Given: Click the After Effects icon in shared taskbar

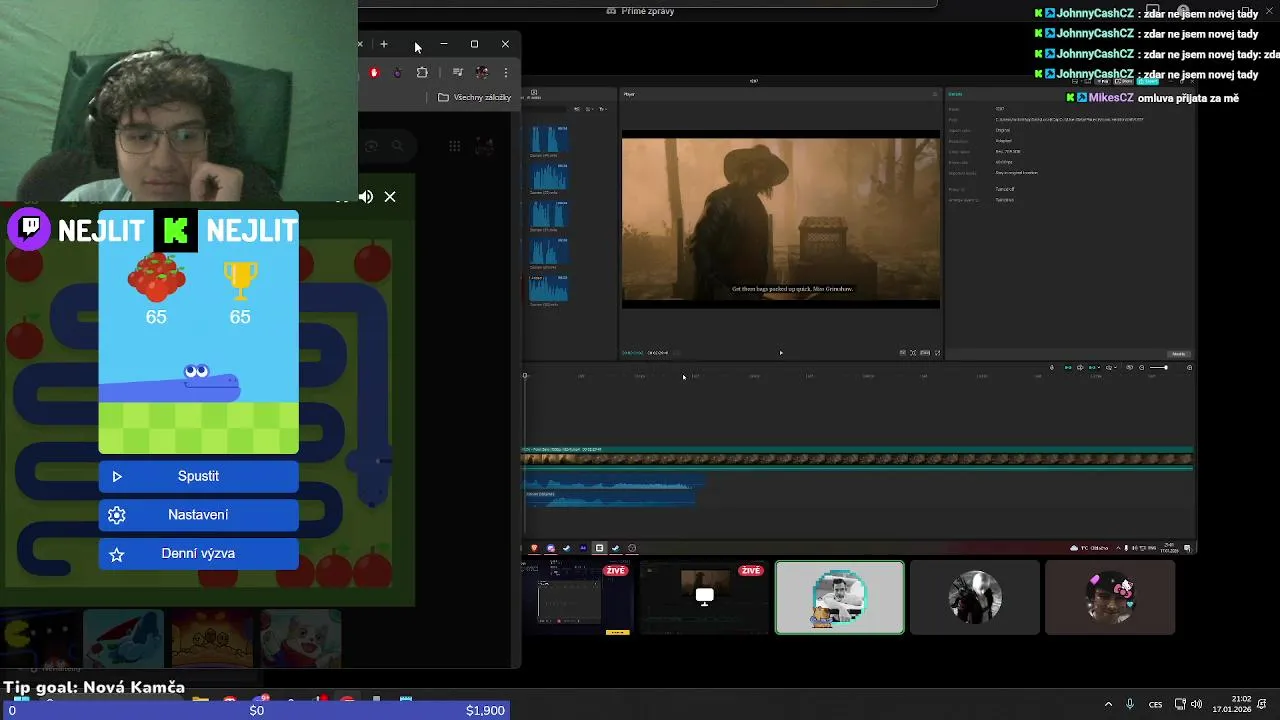Looking at the screenshot, I should point(583,548).
